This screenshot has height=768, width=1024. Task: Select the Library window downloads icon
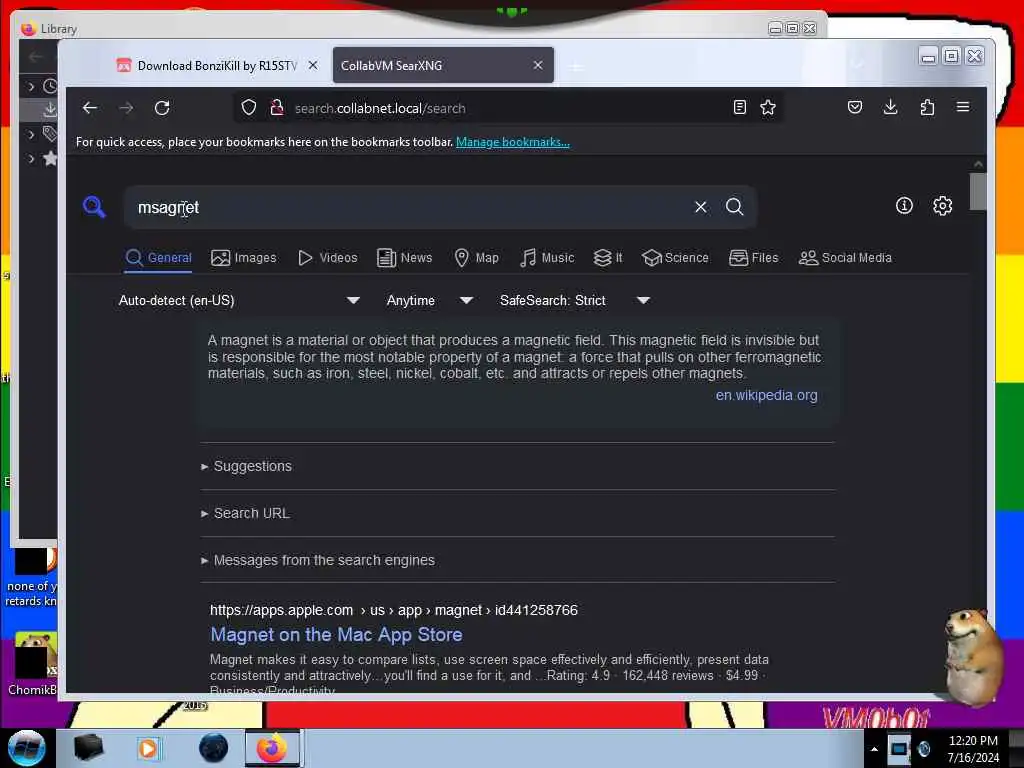pyautogui.click(x=50, y=109)
